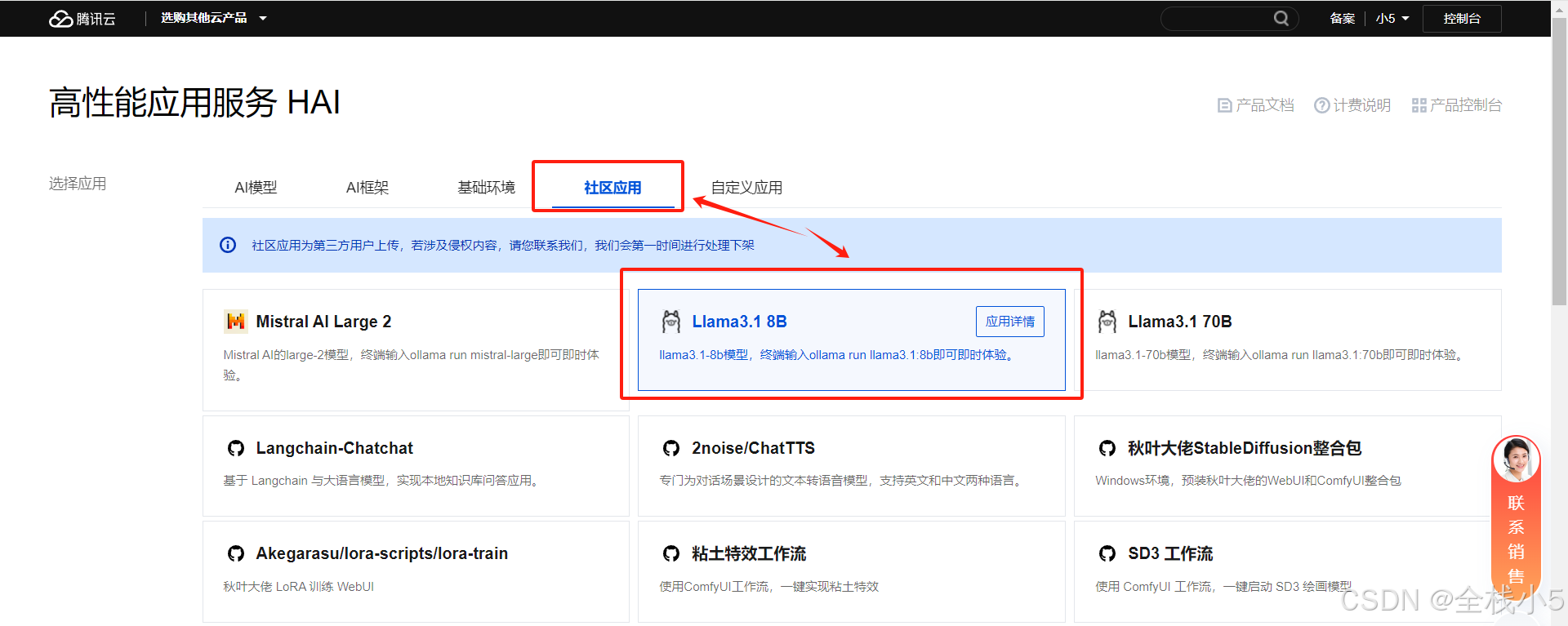This screenshot has height=626, width=1568.
Task: Select the Llama3.1 70B card title
Action: pos(1180,322)
